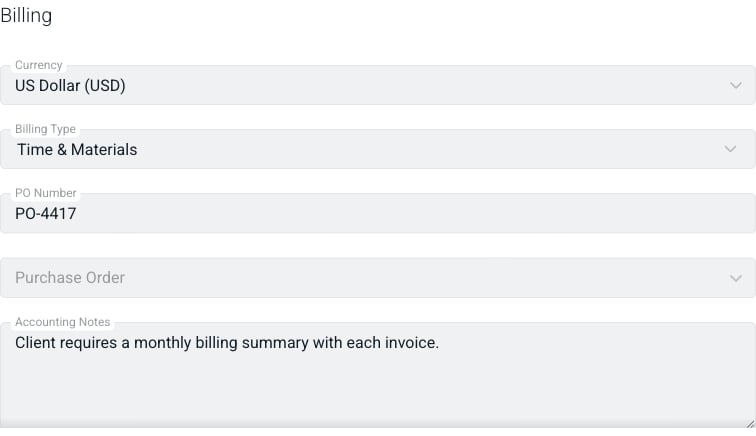Viewport: 756px width, 436px height.
Task: Click the PO Number field label
Action: click(x=46, y=193)
